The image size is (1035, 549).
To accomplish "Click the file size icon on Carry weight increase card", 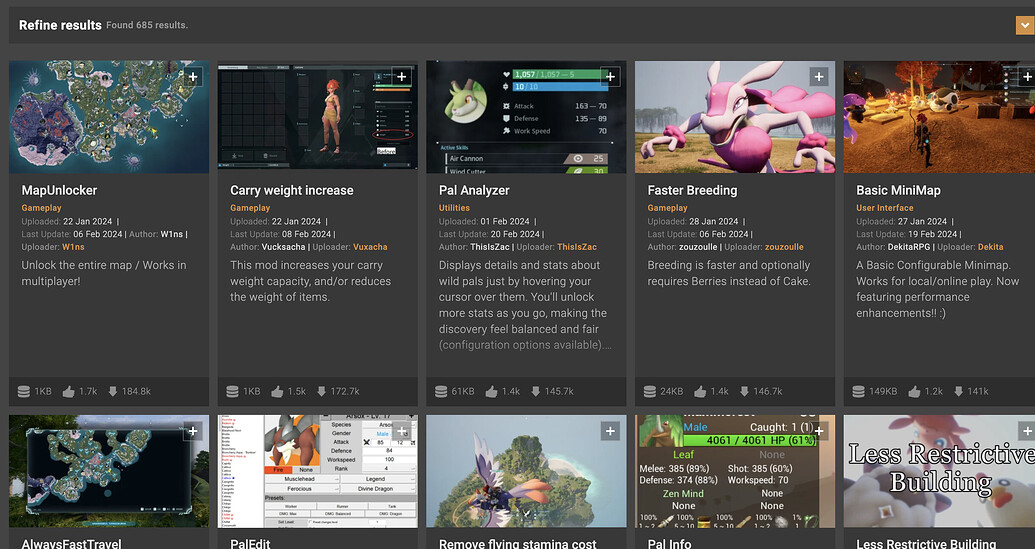I will [232, 391].
